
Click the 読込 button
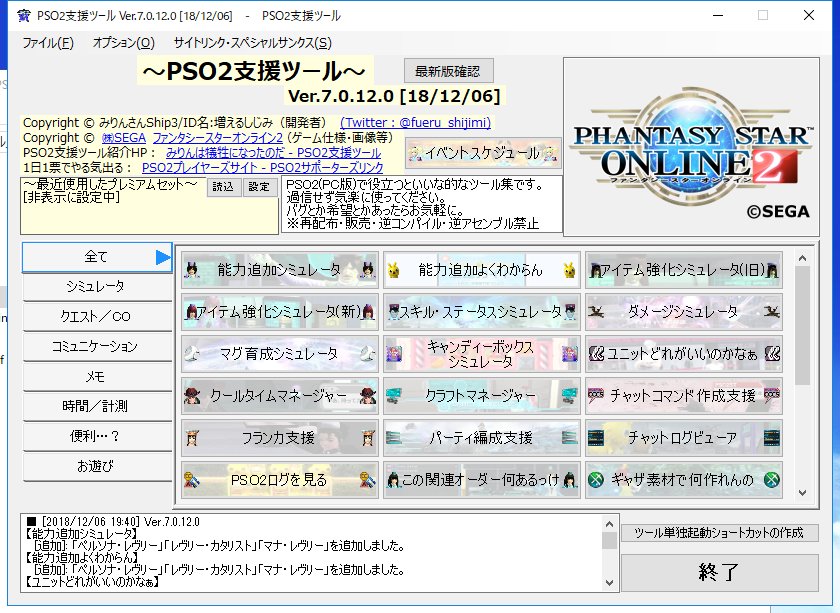pyautogui.click(x=223, y=186)
